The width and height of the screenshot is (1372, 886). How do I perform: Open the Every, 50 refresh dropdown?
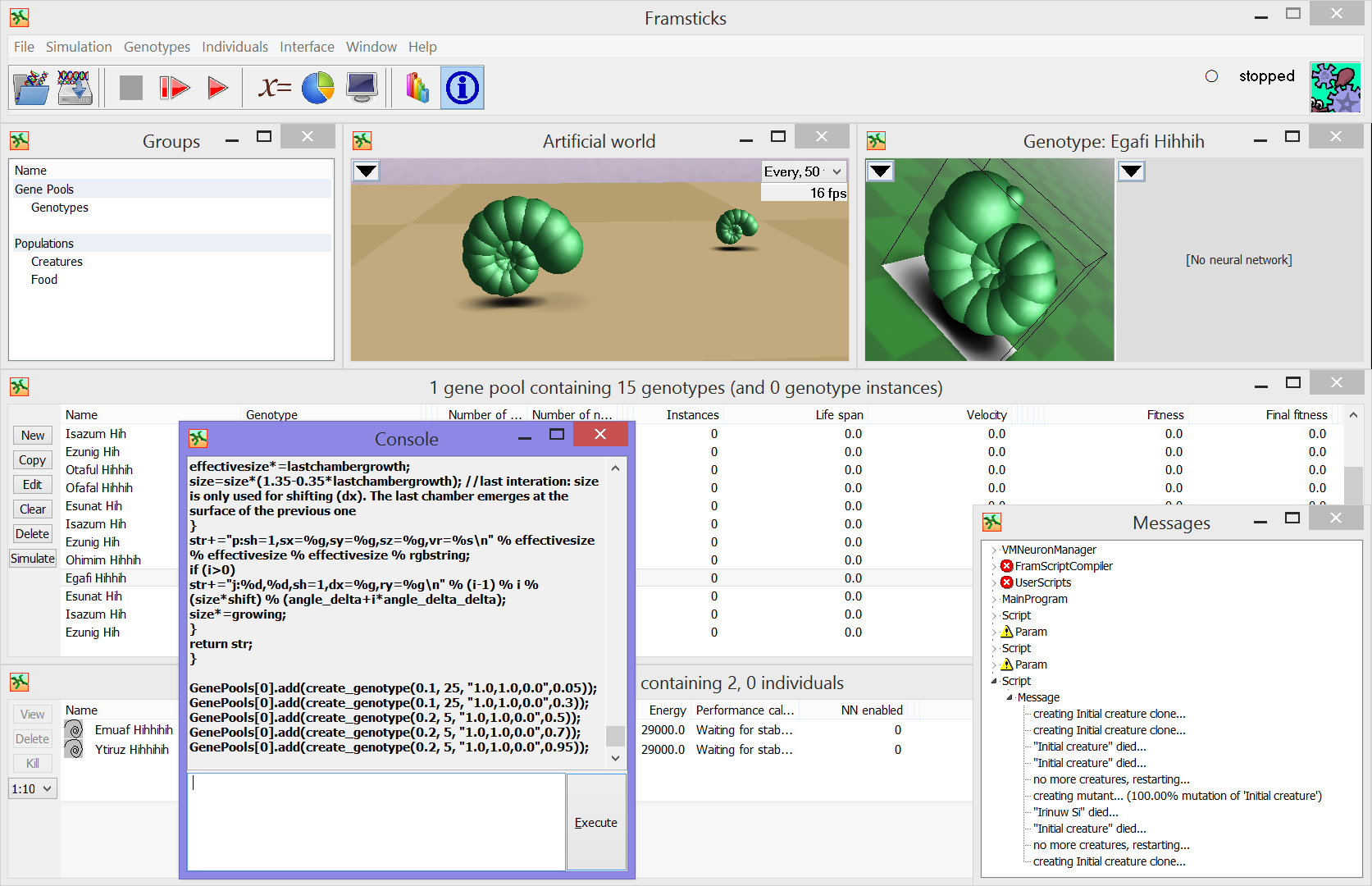click(x=803, y=171)
